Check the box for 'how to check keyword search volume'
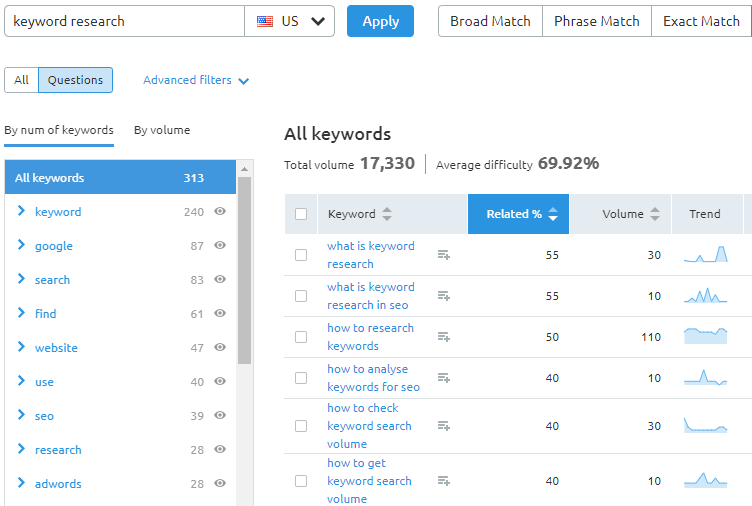Viewport: 752px width, 506px height. coord(301,426)
